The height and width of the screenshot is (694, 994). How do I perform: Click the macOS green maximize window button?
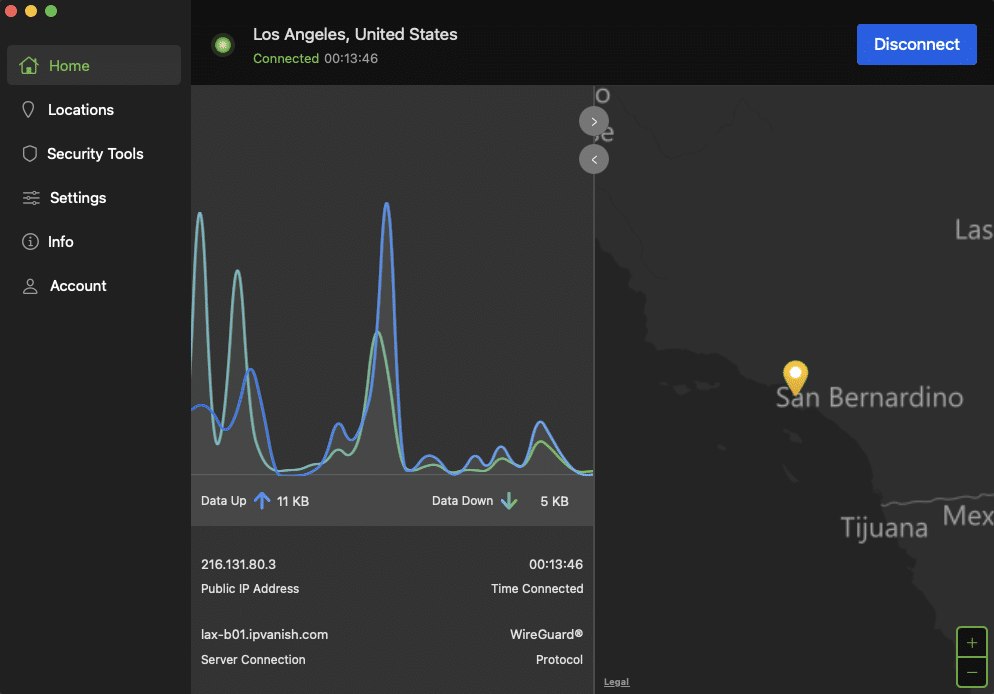click(x=51, y=11)
